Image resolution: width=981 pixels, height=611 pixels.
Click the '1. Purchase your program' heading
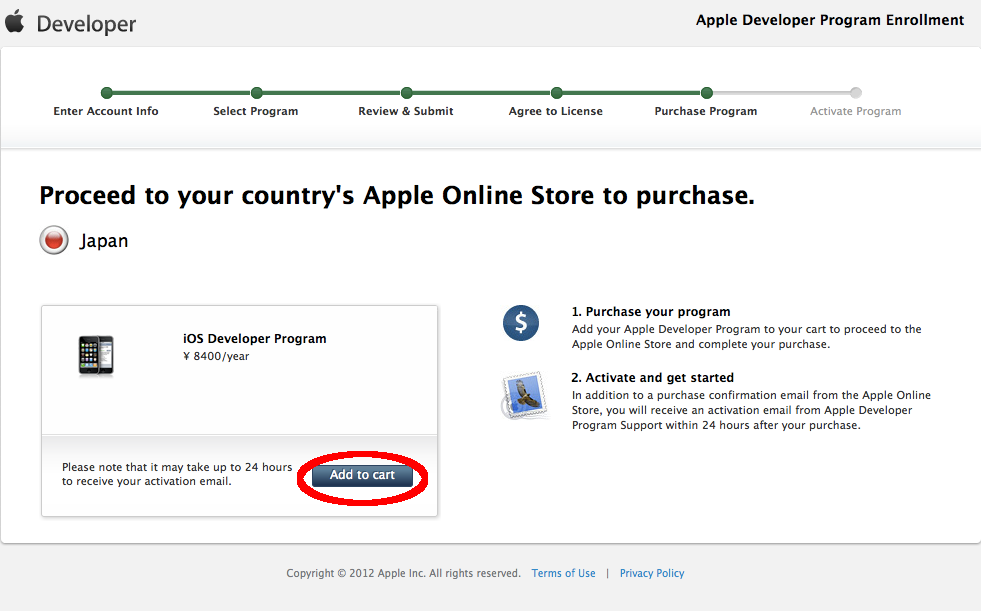(x=651, y=311)
